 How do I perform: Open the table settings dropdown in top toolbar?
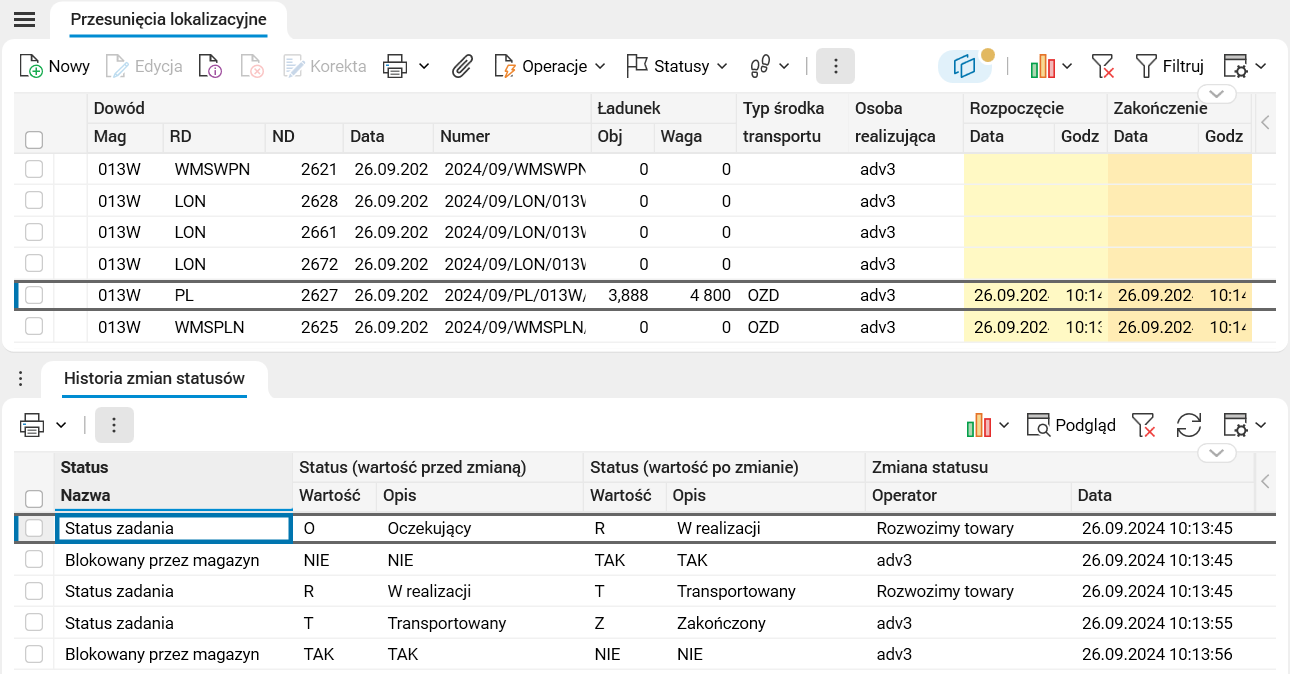tap(1244, 66)
